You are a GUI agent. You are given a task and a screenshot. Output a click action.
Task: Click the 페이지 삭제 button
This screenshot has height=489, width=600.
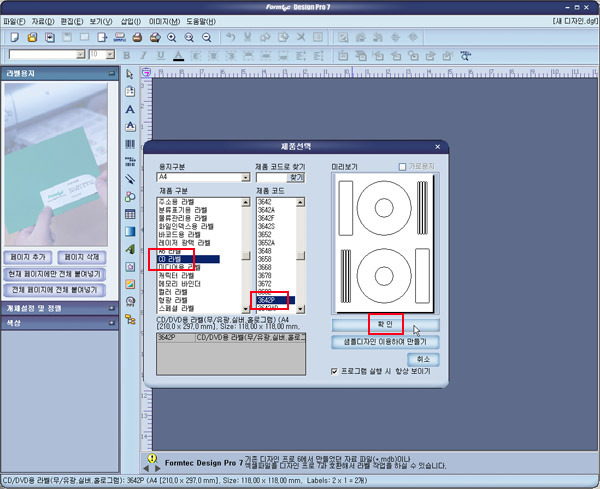coord(82,257)
